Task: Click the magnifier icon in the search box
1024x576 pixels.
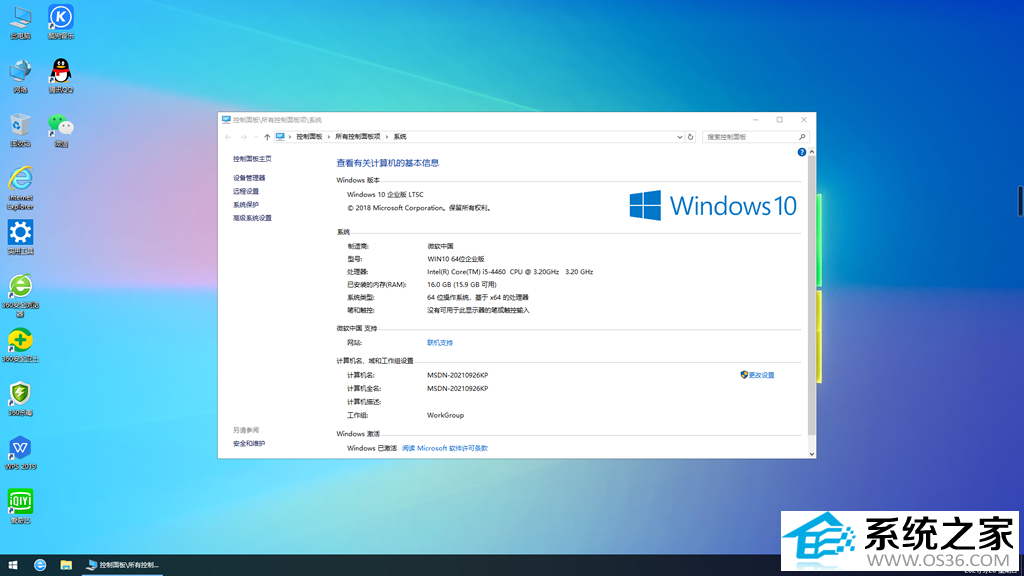Action: pos(802,137)
